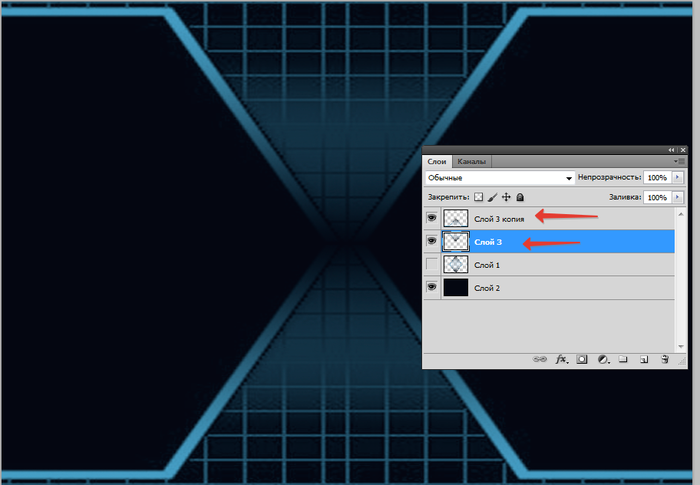Click the Заливка label
Viewport: 700px width, 485px height.
tap(625, 197)
